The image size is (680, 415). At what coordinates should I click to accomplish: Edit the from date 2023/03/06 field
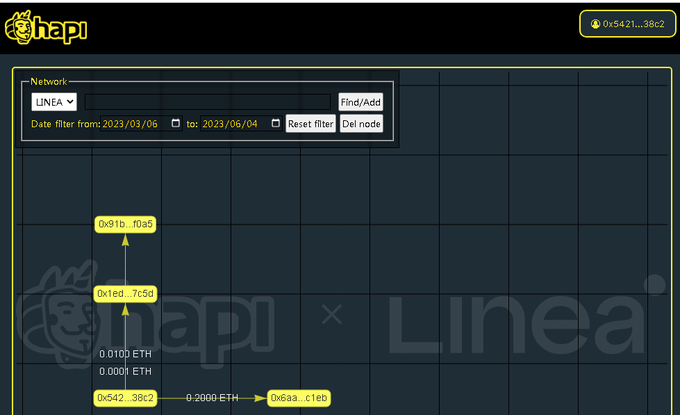point(141,124)
